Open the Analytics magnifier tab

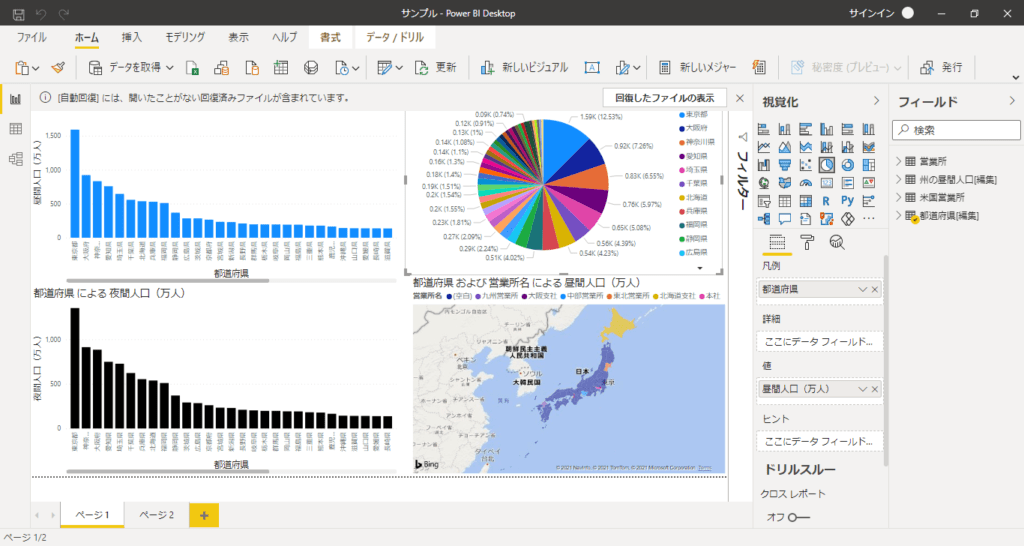click(x=837, y=243)
